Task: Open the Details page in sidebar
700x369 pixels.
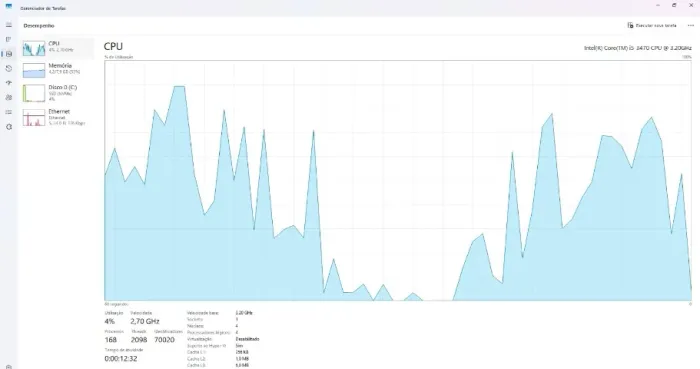Action: pos(8,112)
